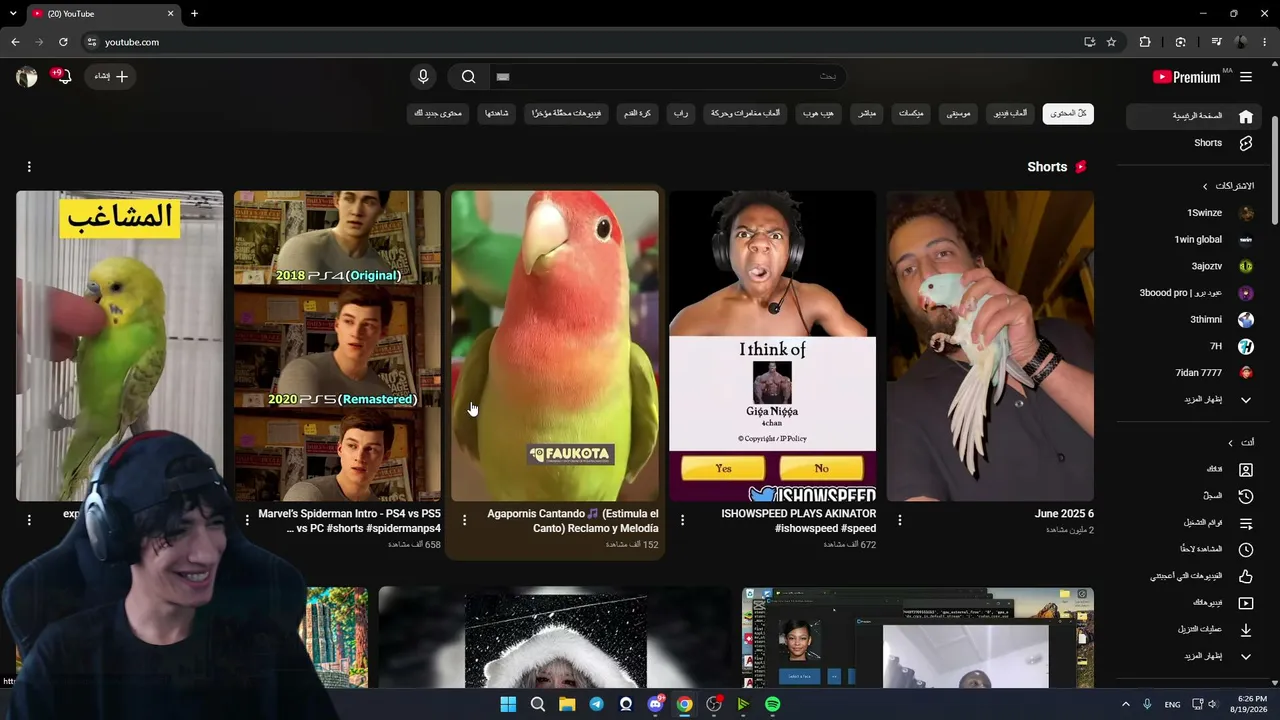Open the red parrot Agapornis short thumbnail

(x=555, y=346)
